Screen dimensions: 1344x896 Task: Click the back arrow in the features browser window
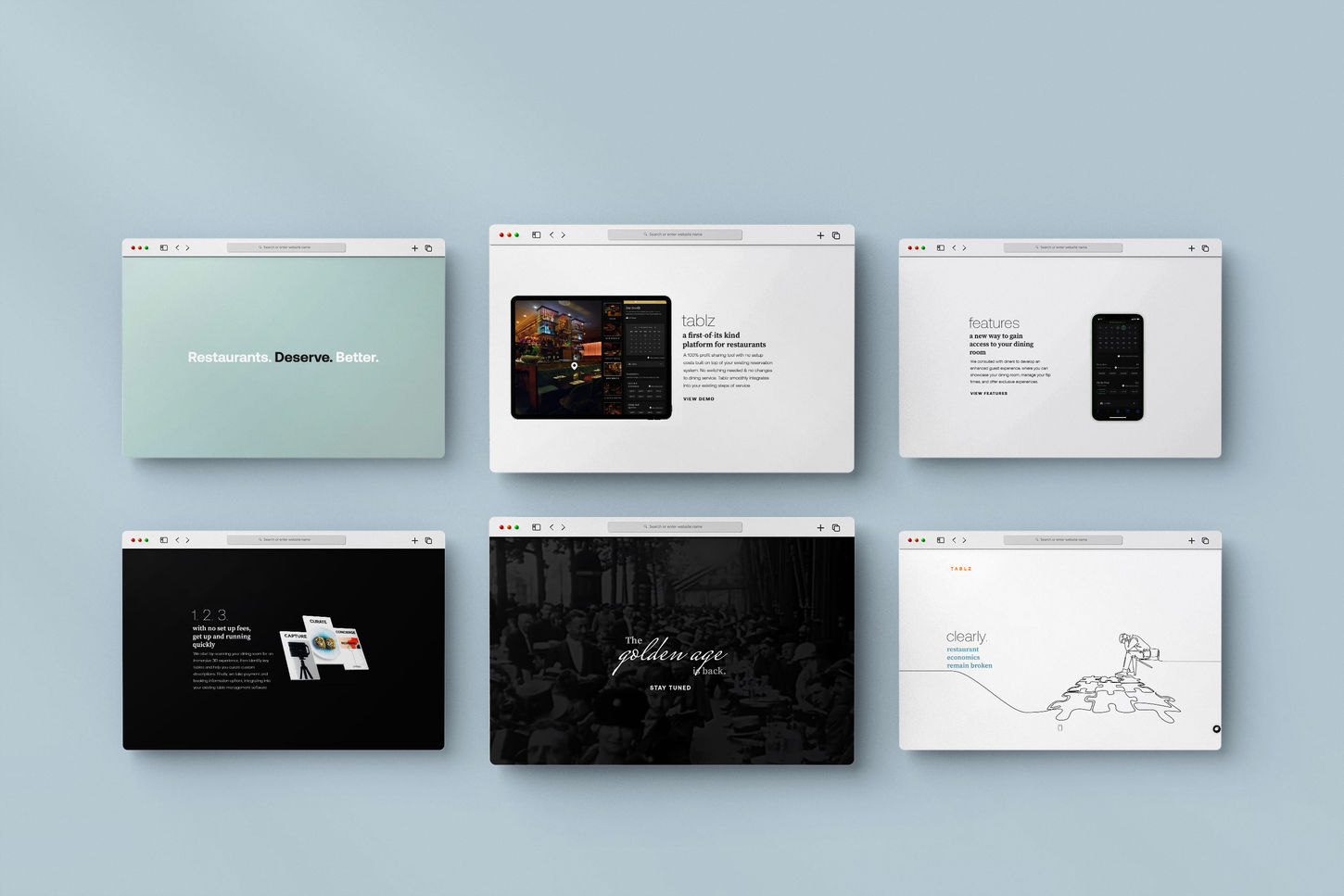953,247
